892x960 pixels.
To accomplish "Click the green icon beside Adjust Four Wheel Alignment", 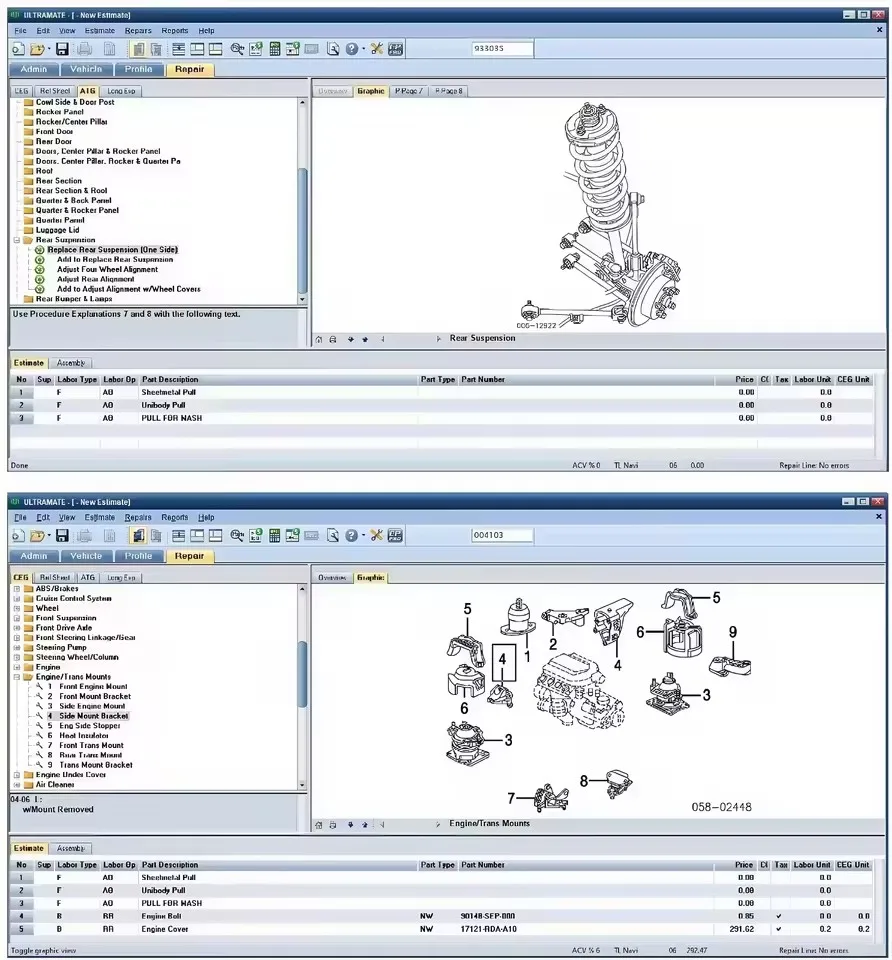I will [40, 269].
